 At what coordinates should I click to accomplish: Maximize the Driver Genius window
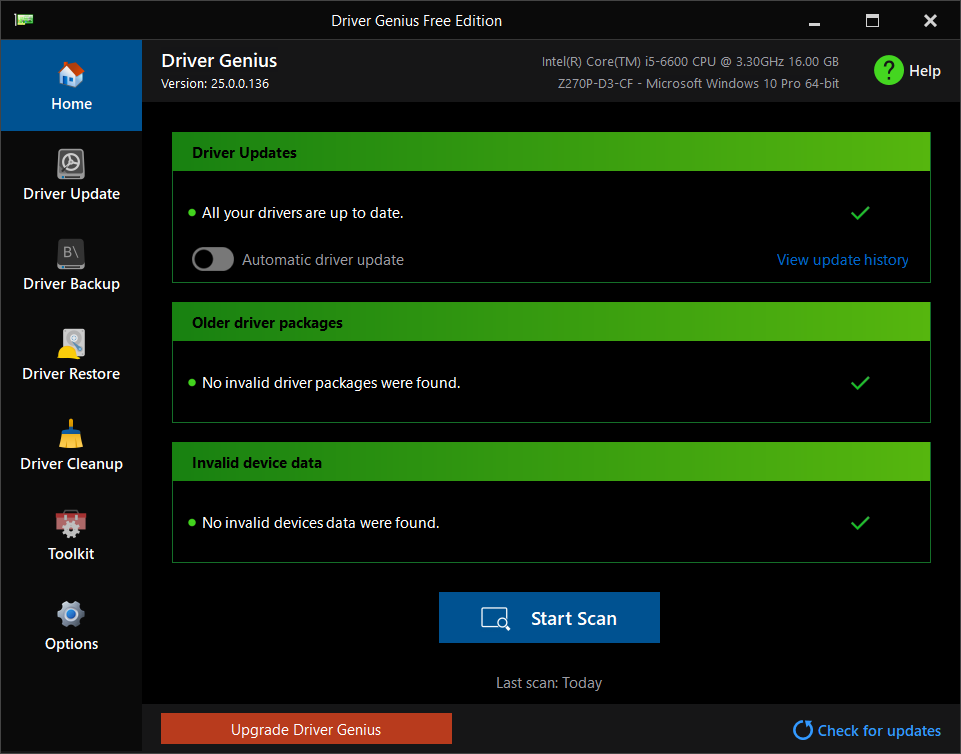pyautogui.click(x=872, y=21)
